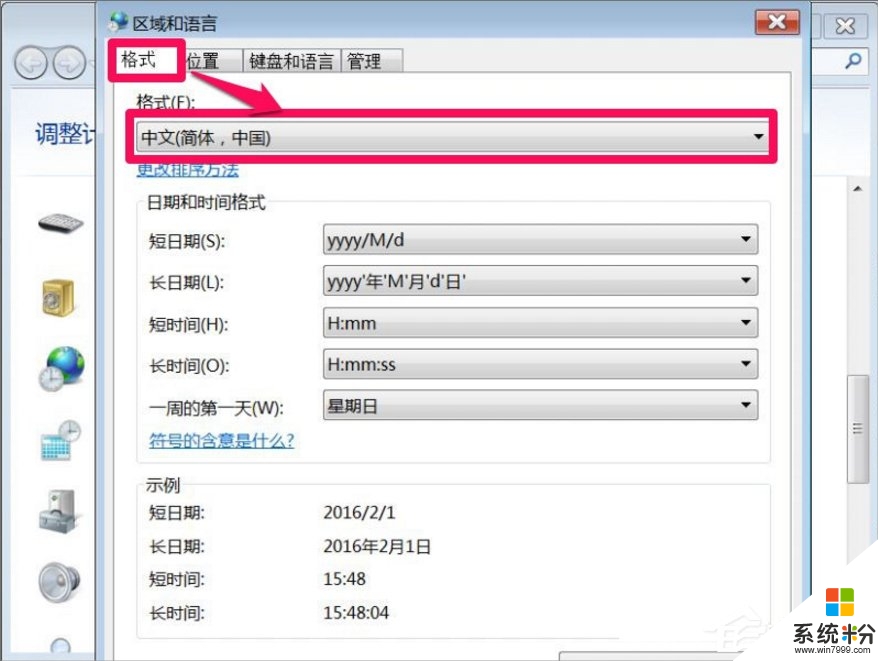Click the Back arrow in Control Panel window
This screenshot has width=878, height=661.
point(30,62)
